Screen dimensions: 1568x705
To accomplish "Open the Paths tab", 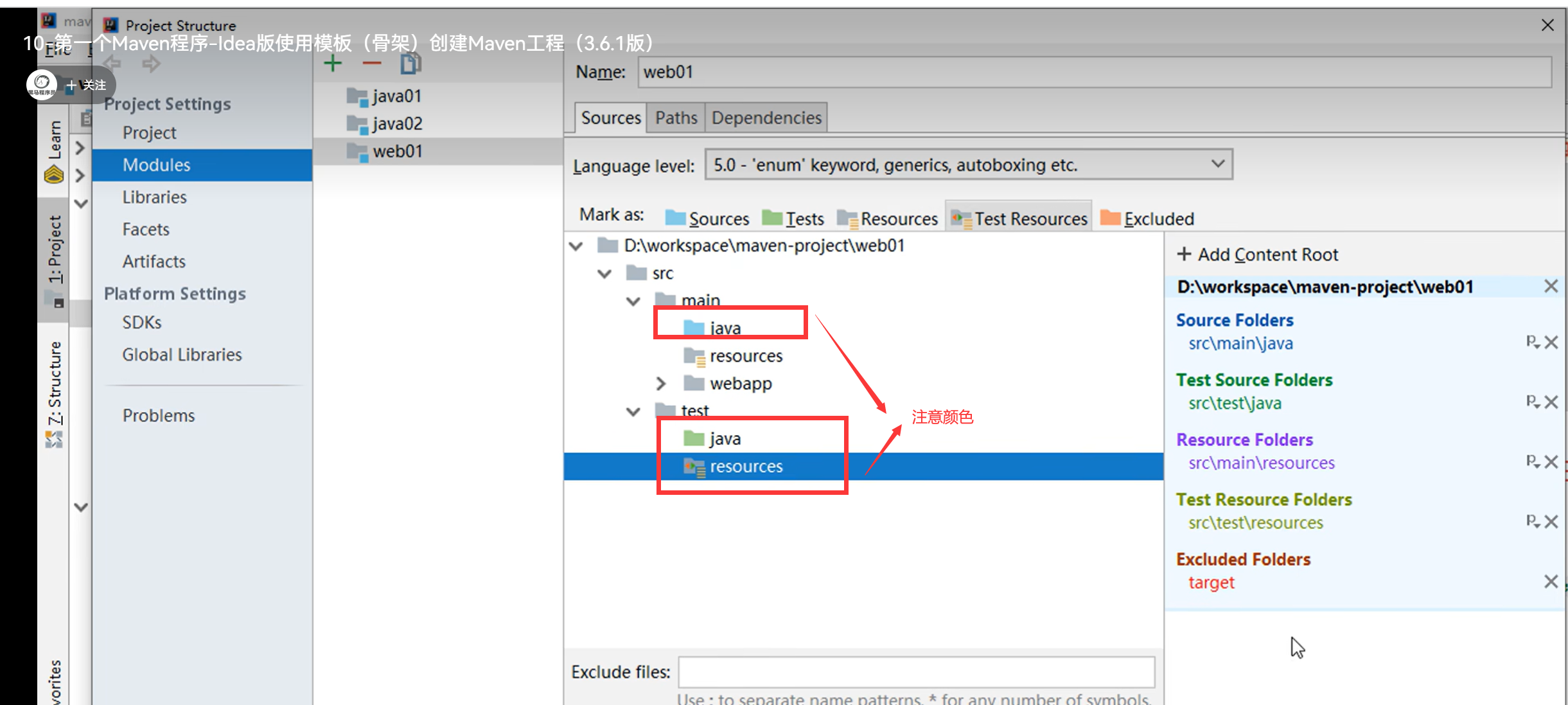I will (676, 118).
